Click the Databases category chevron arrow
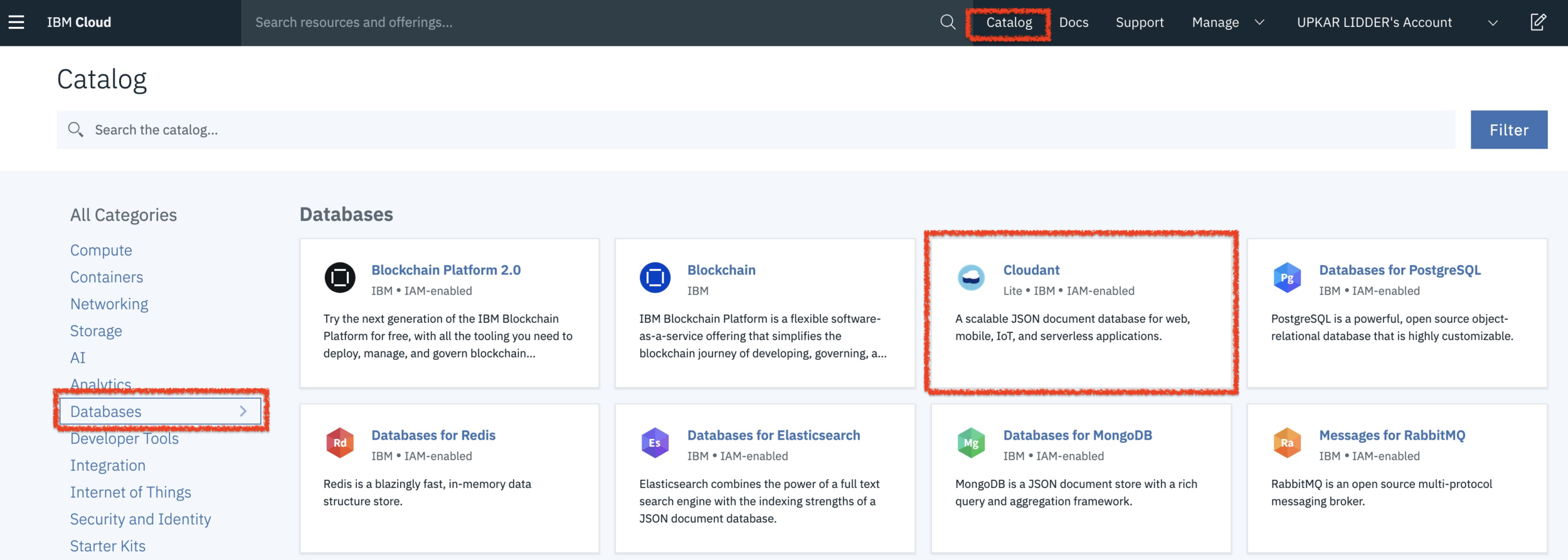Viewport: 1568px width, 560px height. 243,411
